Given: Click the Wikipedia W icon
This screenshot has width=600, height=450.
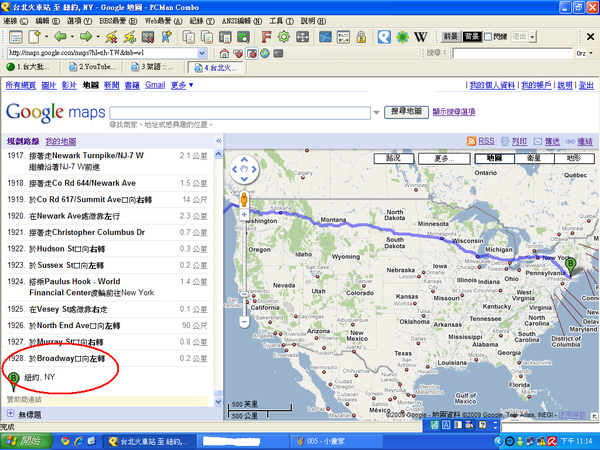Looking at the screenshot, I should click(421, 37).
